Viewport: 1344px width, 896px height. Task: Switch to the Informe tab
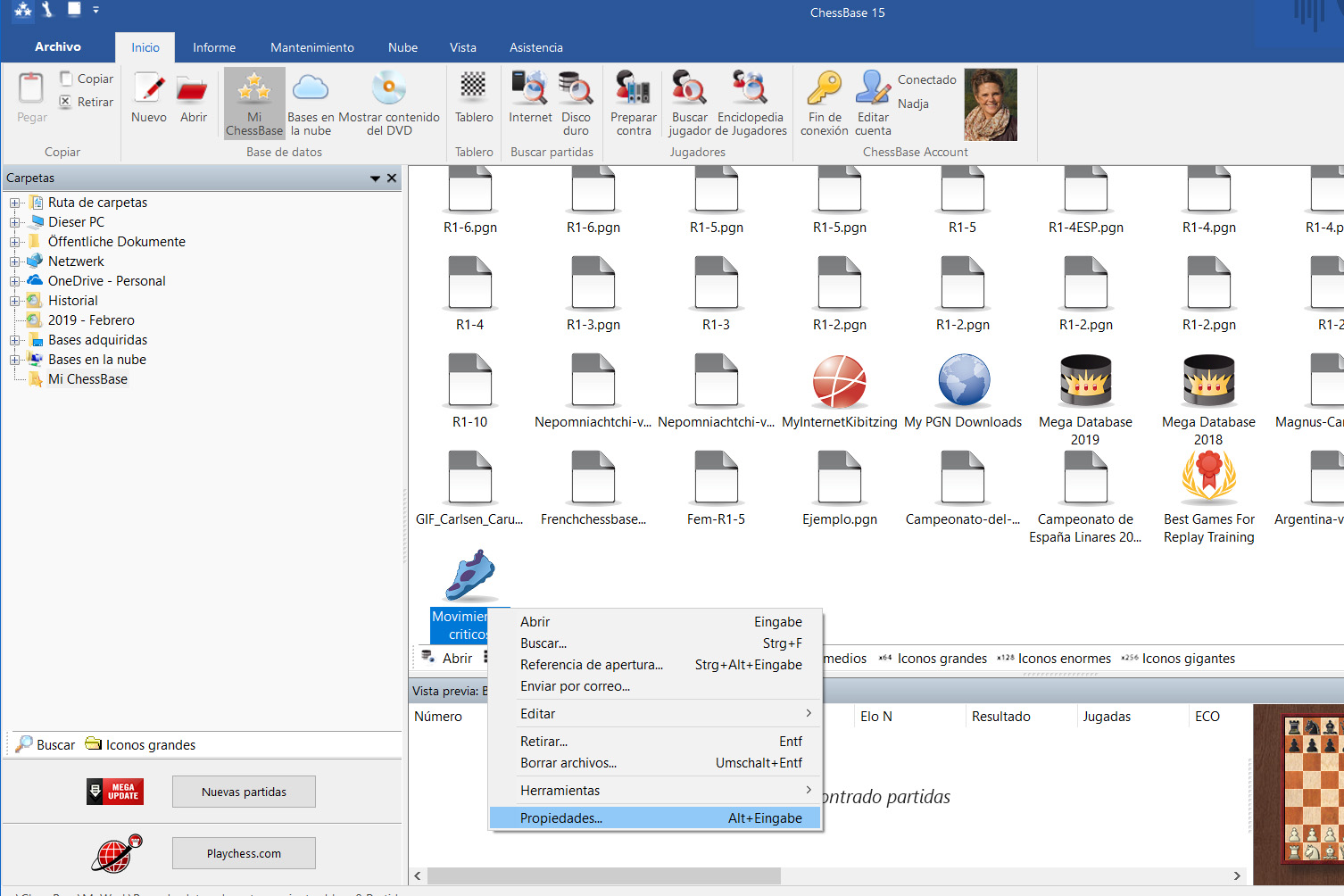pyautogui.click(x=214, y=47)
